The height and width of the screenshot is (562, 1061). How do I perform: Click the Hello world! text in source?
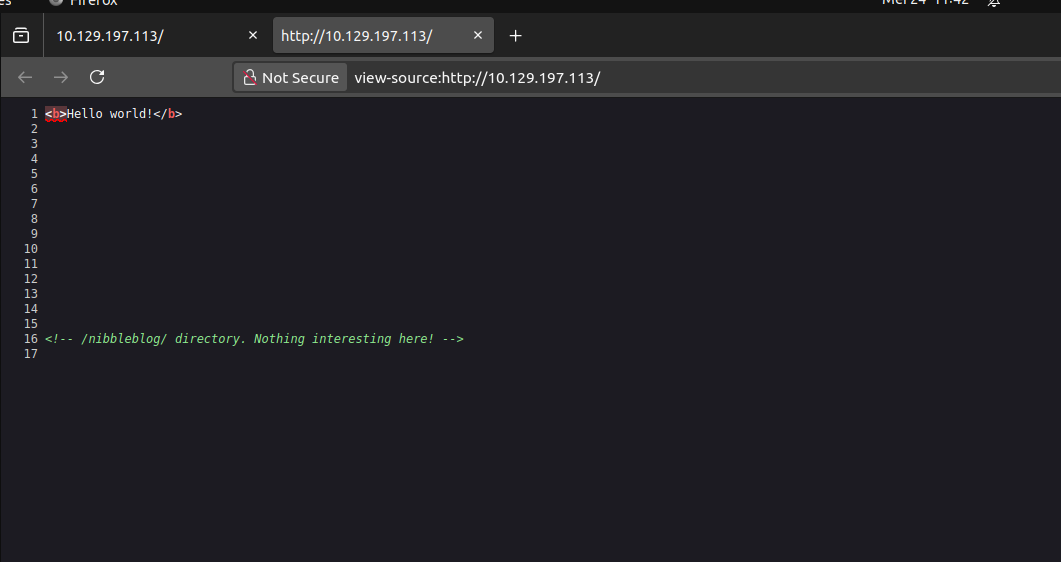[x=110, y=114]
